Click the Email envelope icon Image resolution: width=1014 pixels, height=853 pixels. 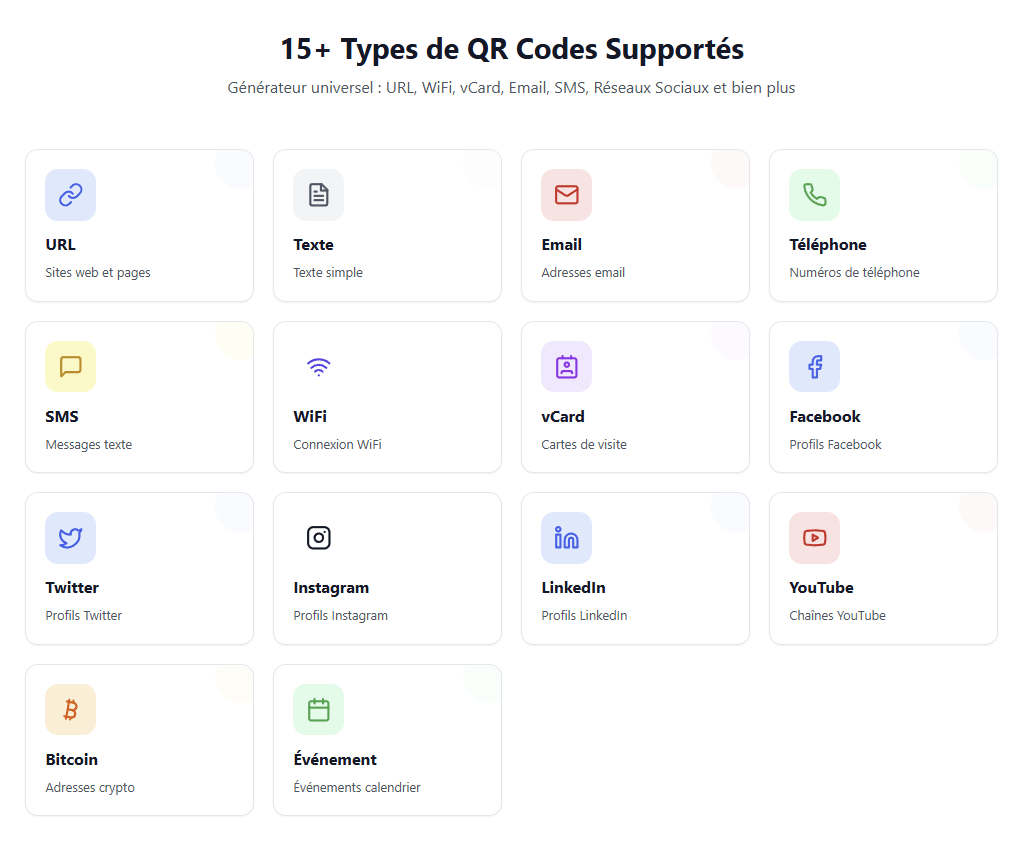point(566,195)
